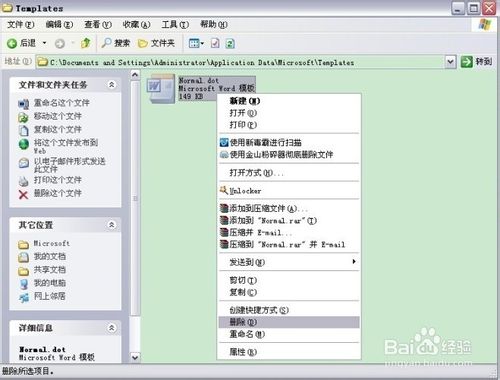This screenshot has height=380, width=500.
Task: Open My Network Places (网上邻居) link
Action: pos(50,296)
